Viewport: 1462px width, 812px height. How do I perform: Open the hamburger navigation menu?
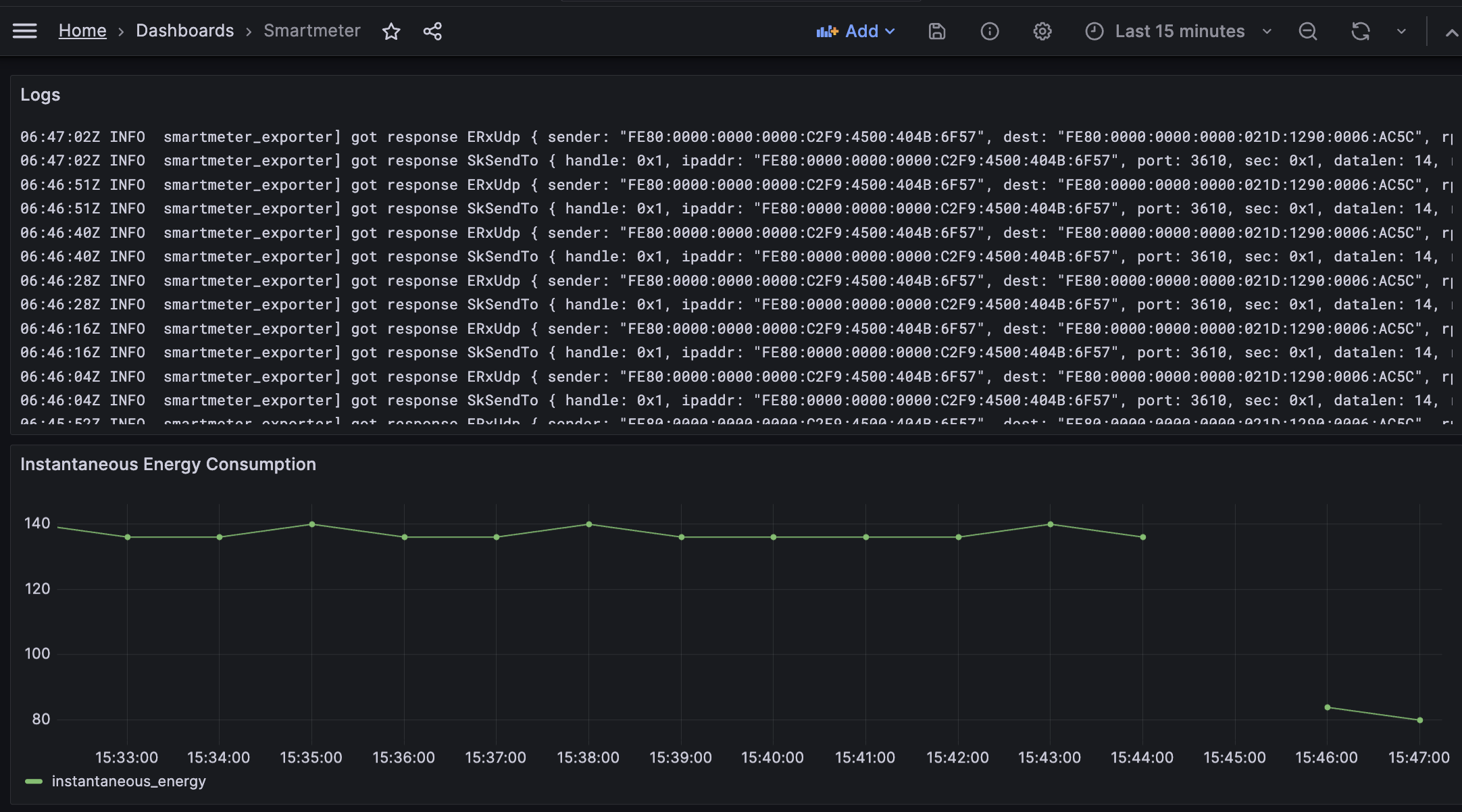pos(25,31)
